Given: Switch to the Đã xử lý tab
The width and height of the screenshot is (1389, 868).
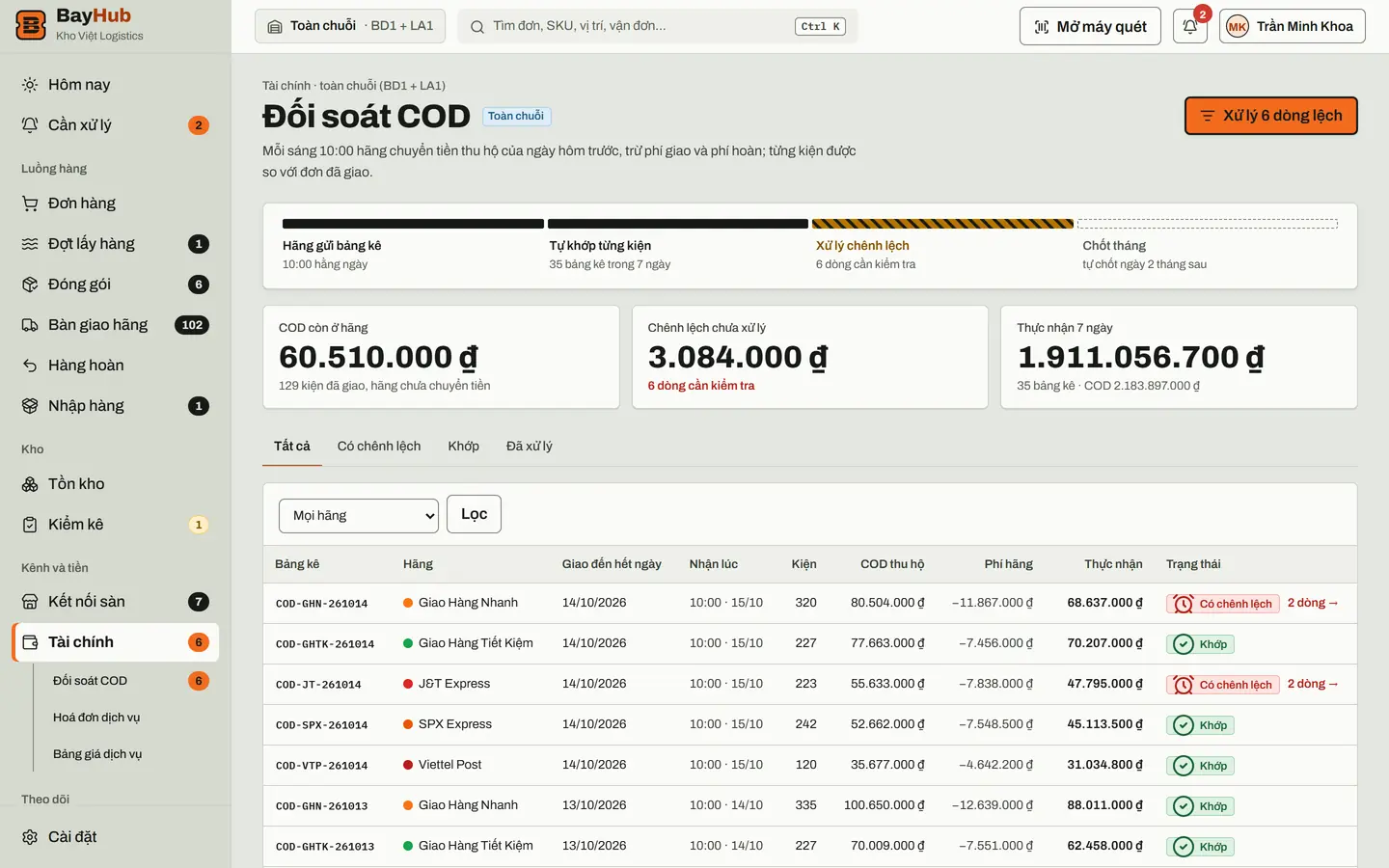Looking at the screenshot, I should click(530, 447).
